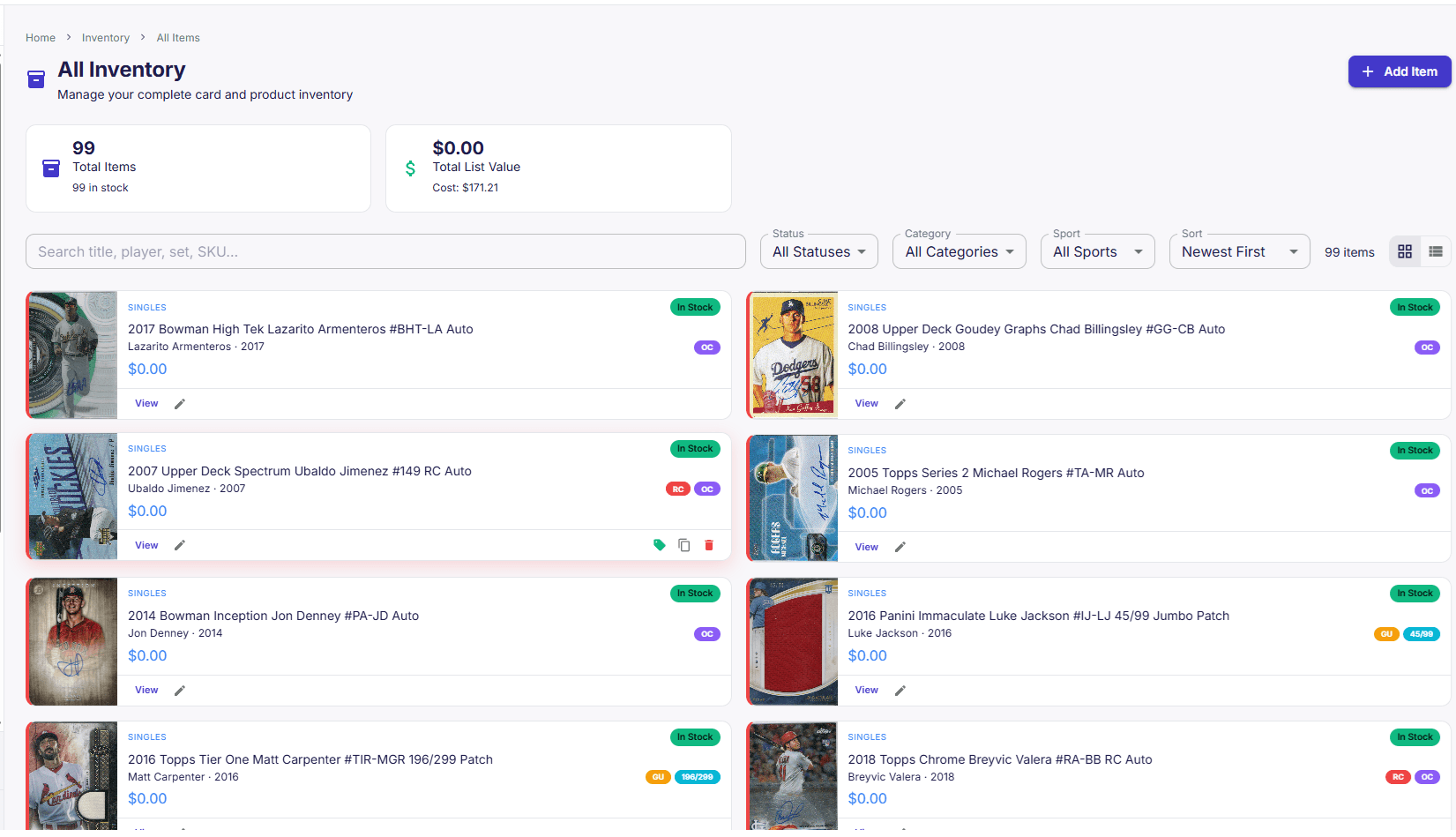
Task: Open Chad Billingsley Dodgers card thumbnail
Action: point(793,355)
